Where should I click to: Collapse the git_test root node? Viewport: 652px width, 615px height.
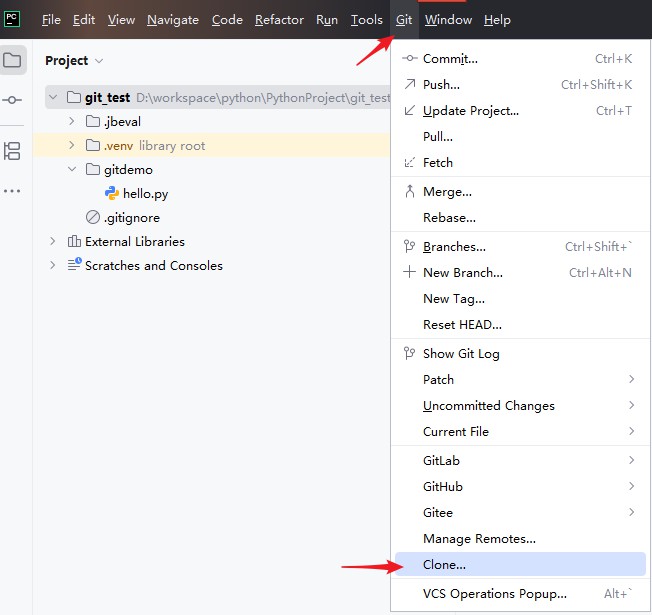point(53,97)
